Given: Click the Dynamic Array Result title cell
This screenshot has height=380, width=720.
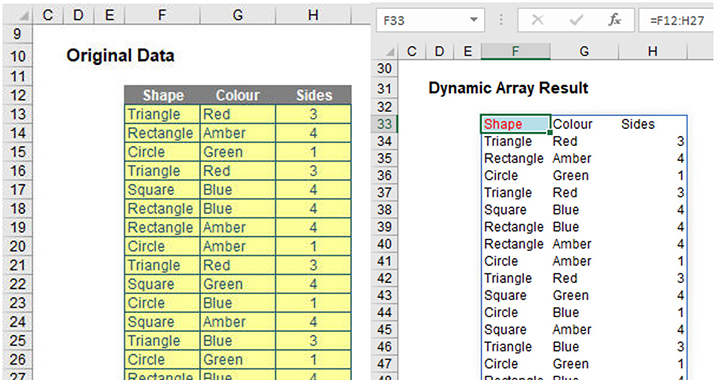Looking at the screenshot, I should pyautogui.click(x=508, y=88).
